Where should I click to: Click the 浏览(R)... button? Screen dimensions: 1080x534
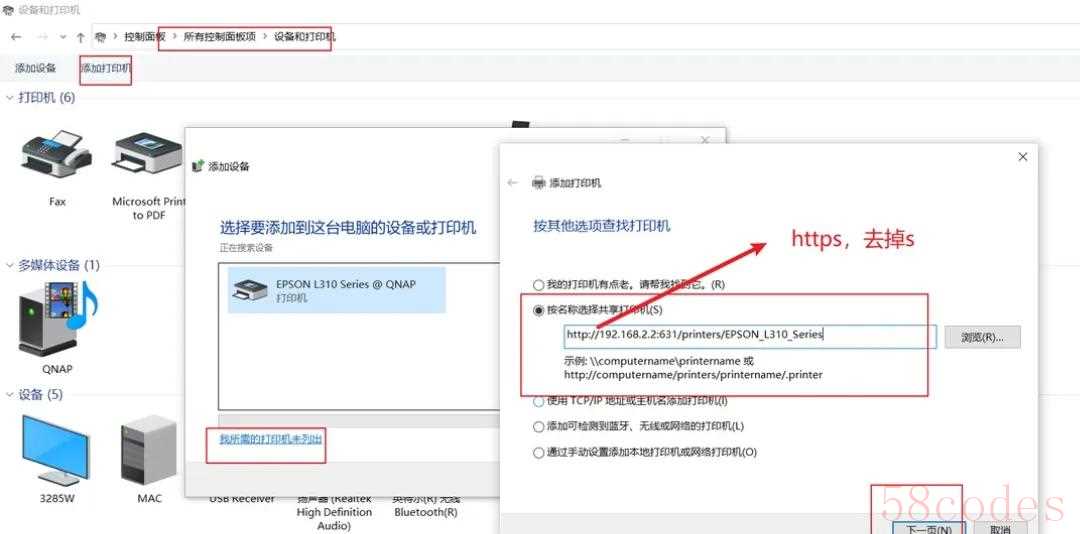(982, 337)
